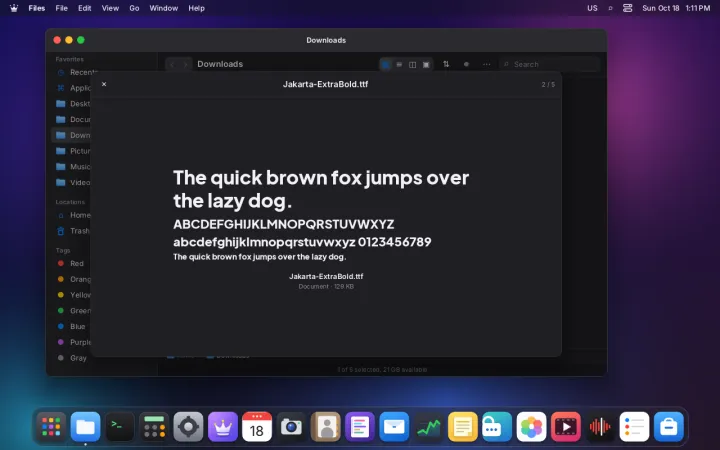The width and height of the screenshot is (720, 450).
Task: Open the Go menu
Action: (134, 8)
